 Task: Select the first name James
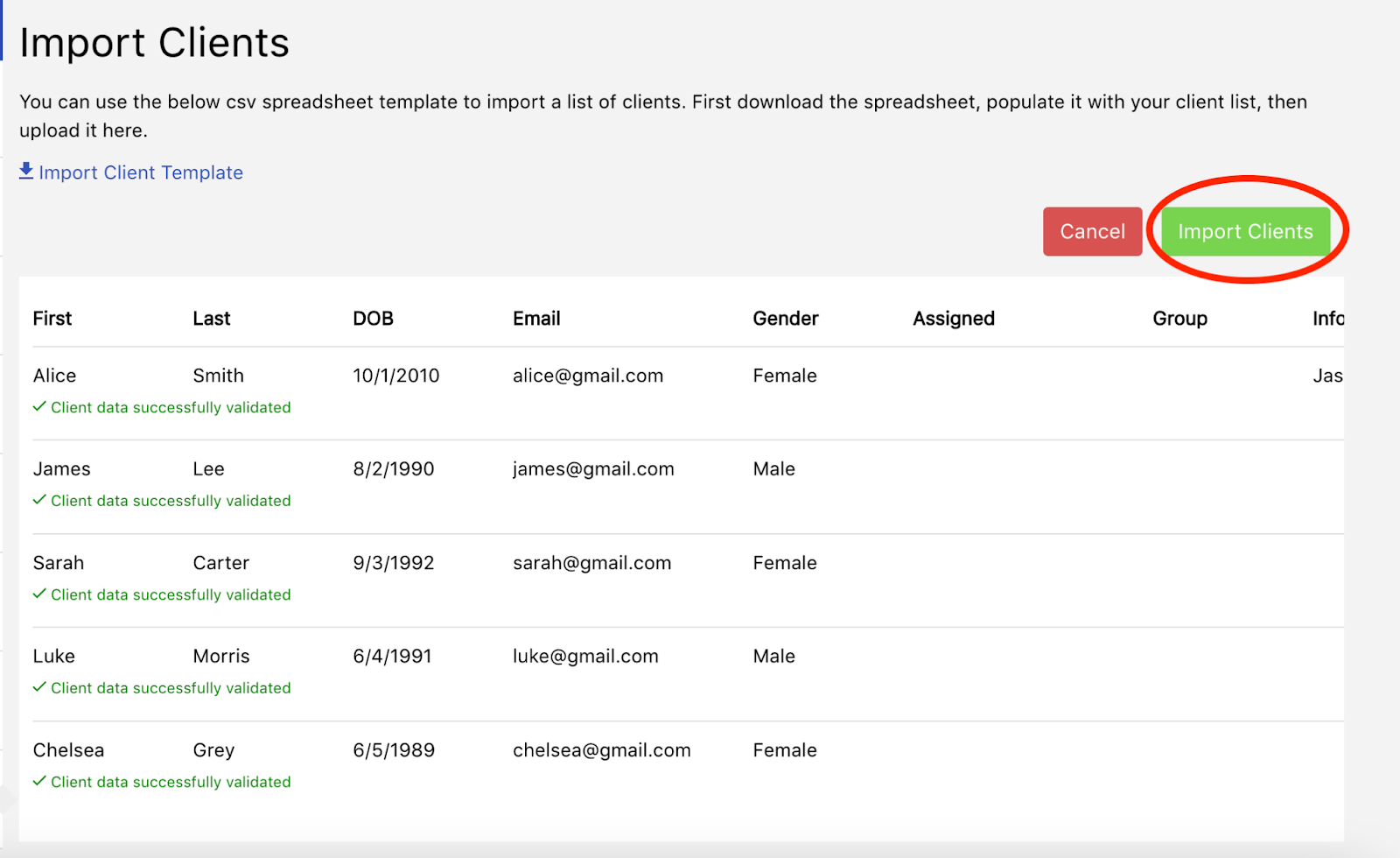coord(61,469)
